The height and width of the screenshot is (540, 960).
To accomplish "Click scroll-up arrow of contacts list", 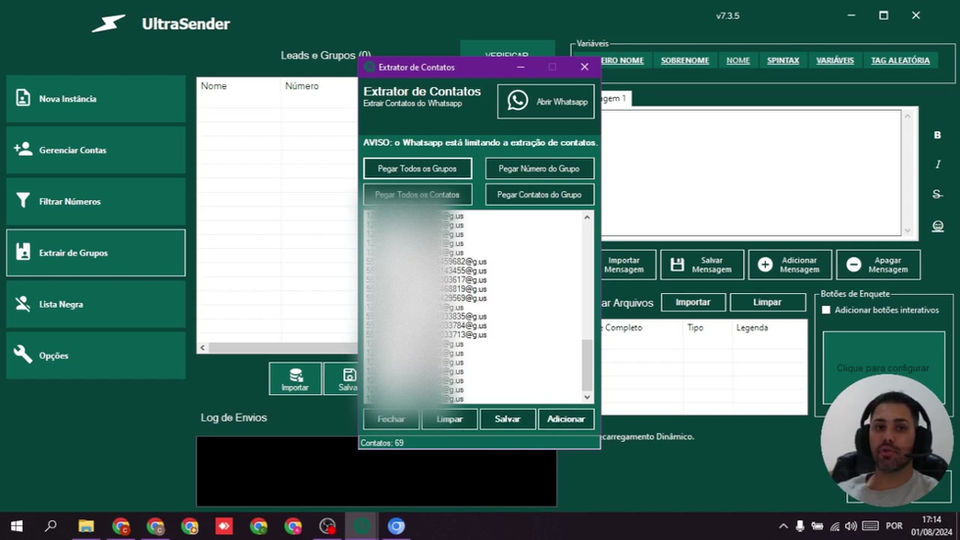I will click(x=587, y=217).
